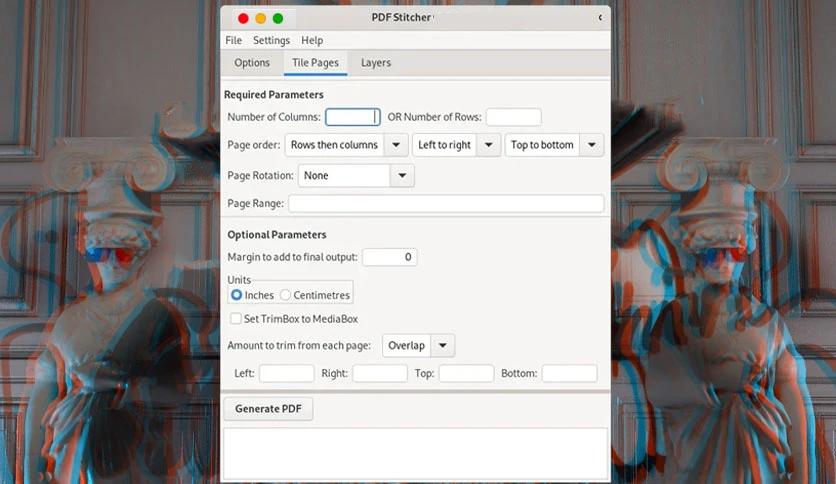This screenshot has width=836, height=484.
Task: Click the Page order label
Action: 254,145
